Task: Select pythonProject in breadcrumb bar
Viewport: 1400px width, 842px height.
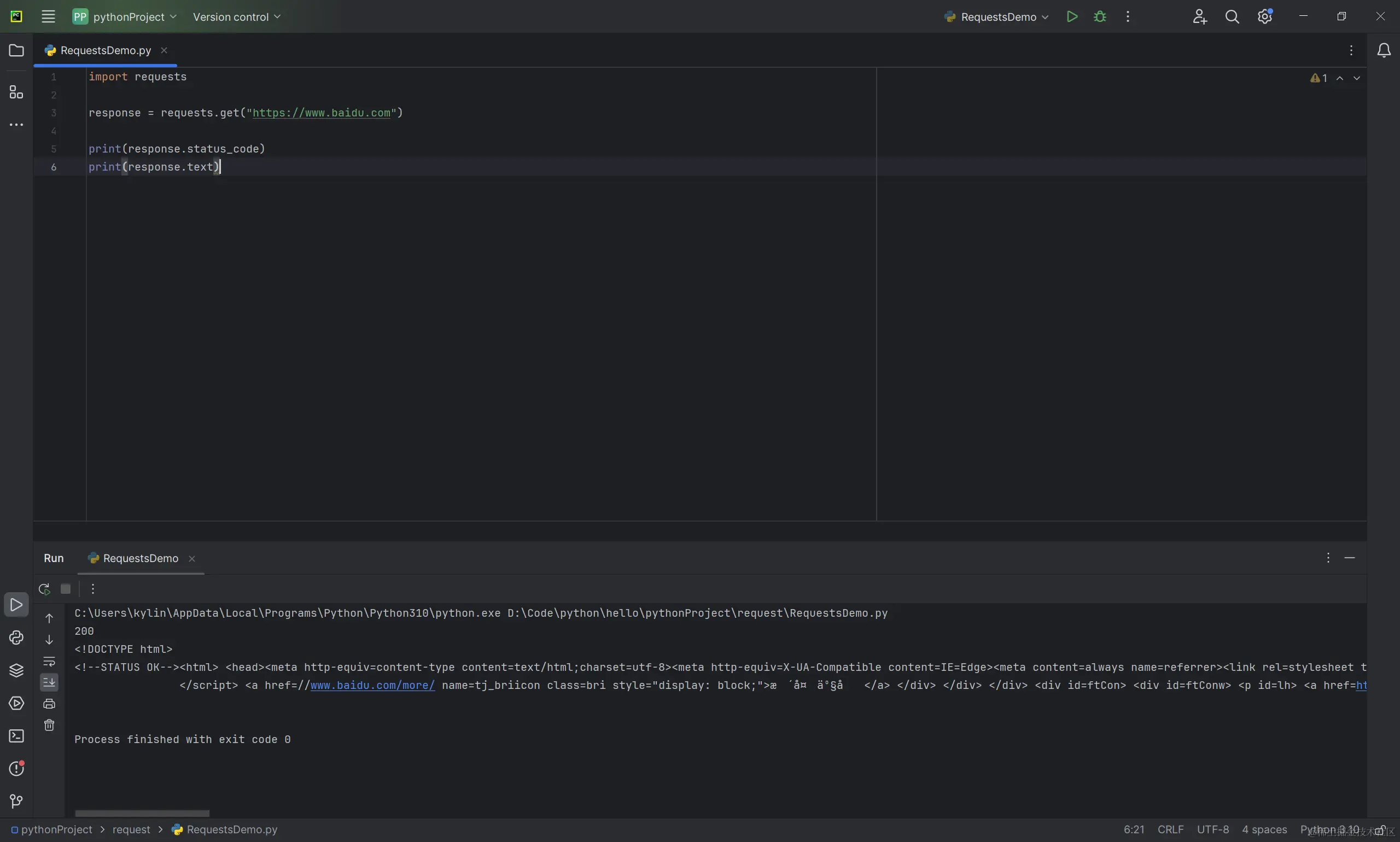Action: [x=51, y=829]
